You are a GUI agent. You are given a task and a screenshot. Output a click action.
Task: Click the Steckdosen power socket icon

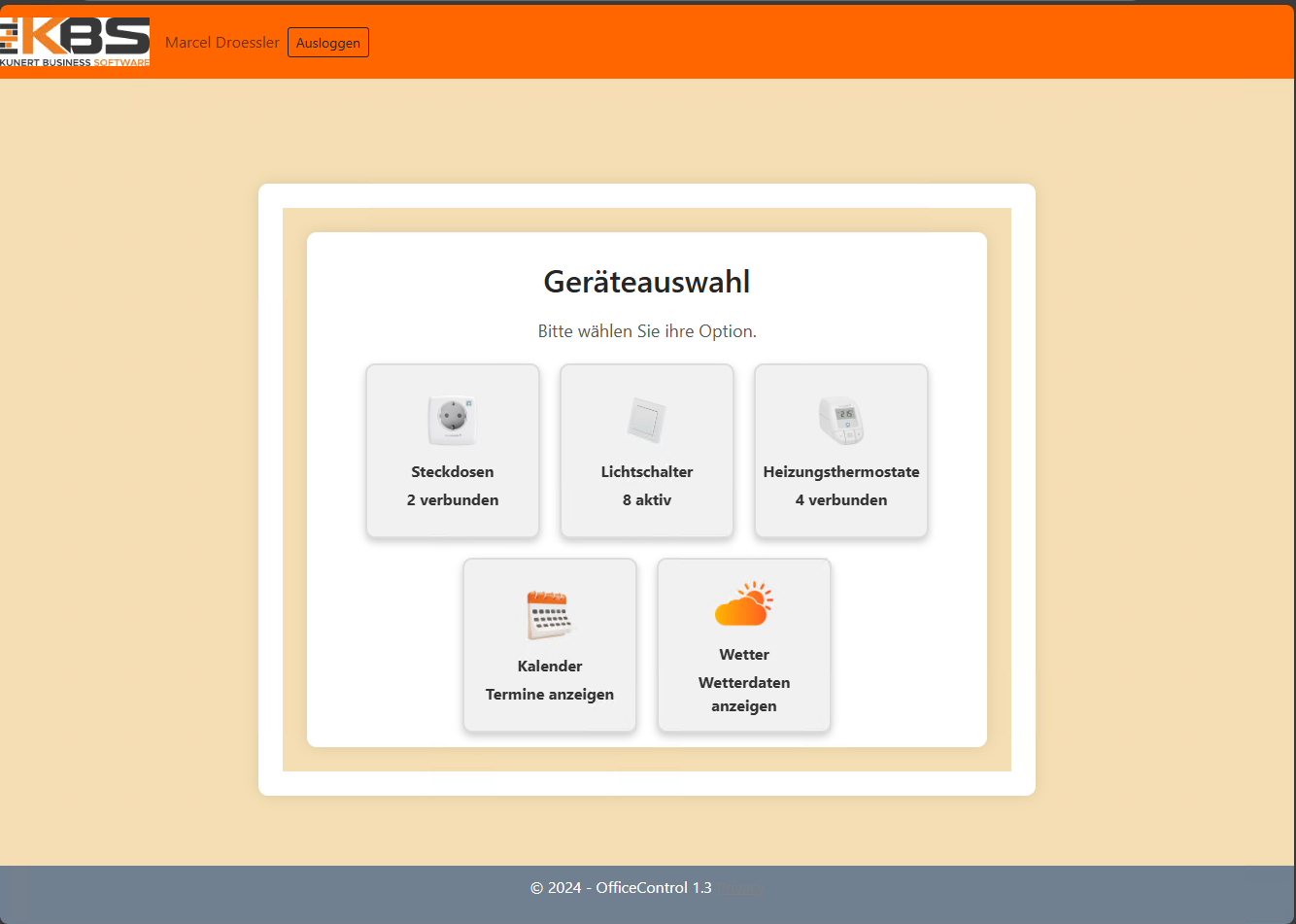[x=453, y=421]
